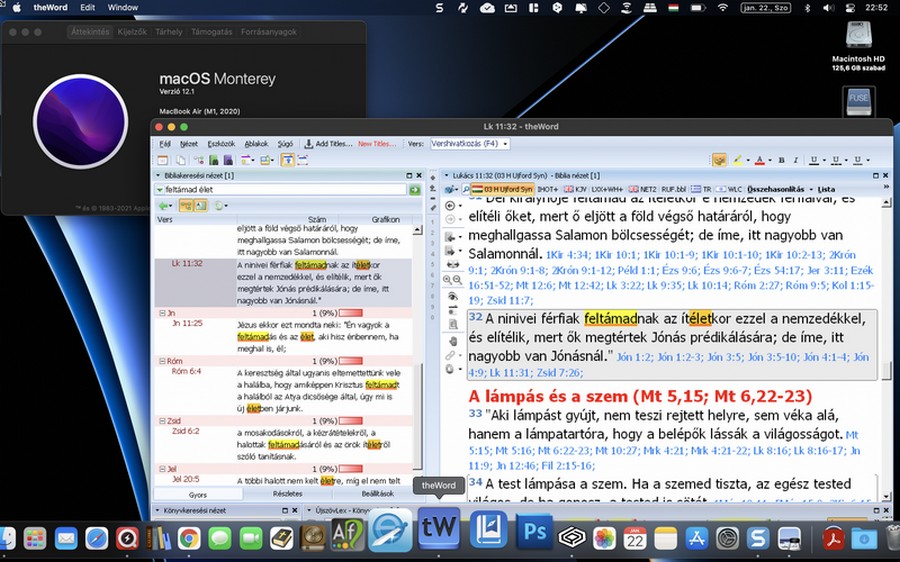This screenshot has width=900, height=562.
Task: Open the Súgó menu
Action: (x=285, y=144)
